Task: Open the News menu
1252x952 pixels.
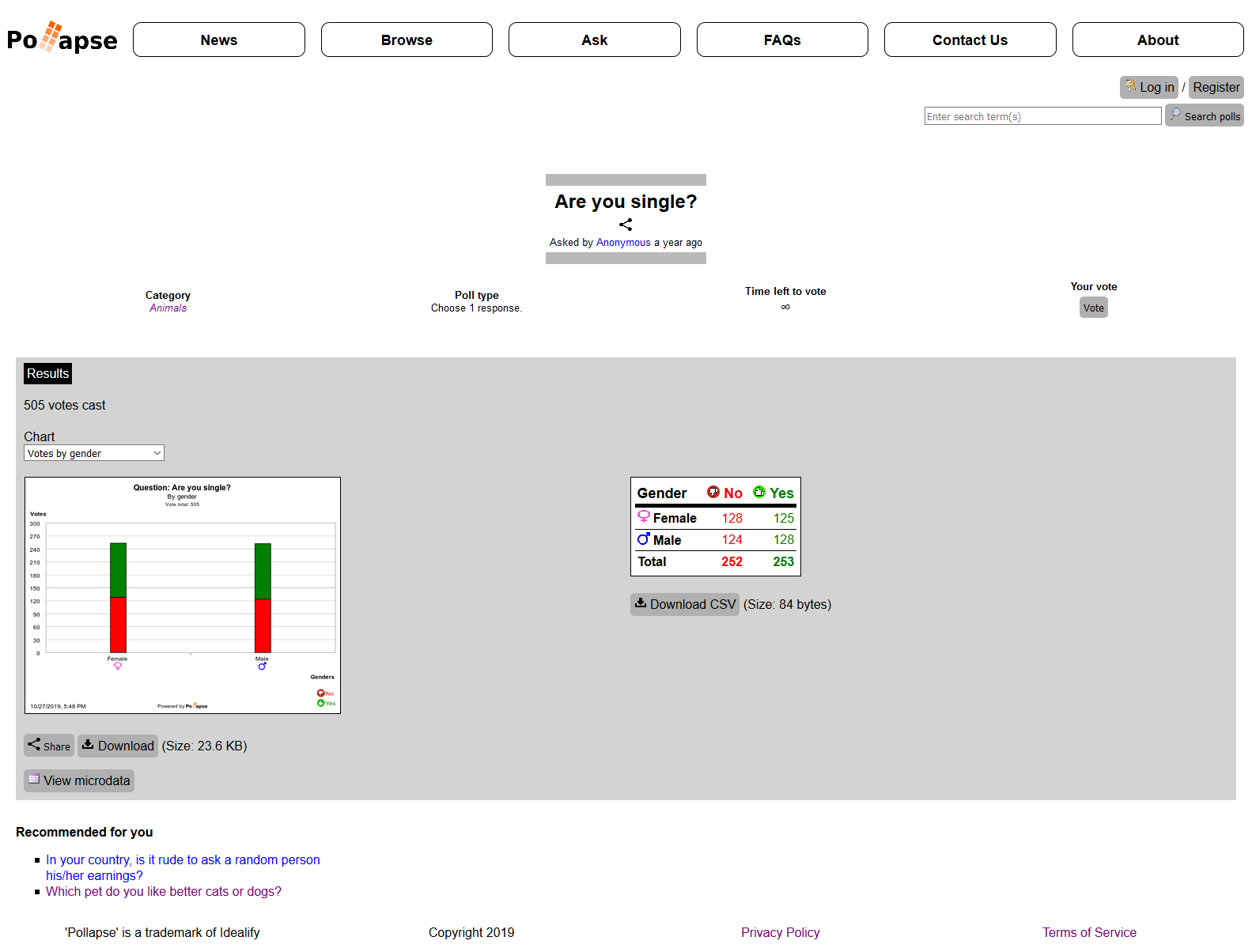Action: (219, 40)
